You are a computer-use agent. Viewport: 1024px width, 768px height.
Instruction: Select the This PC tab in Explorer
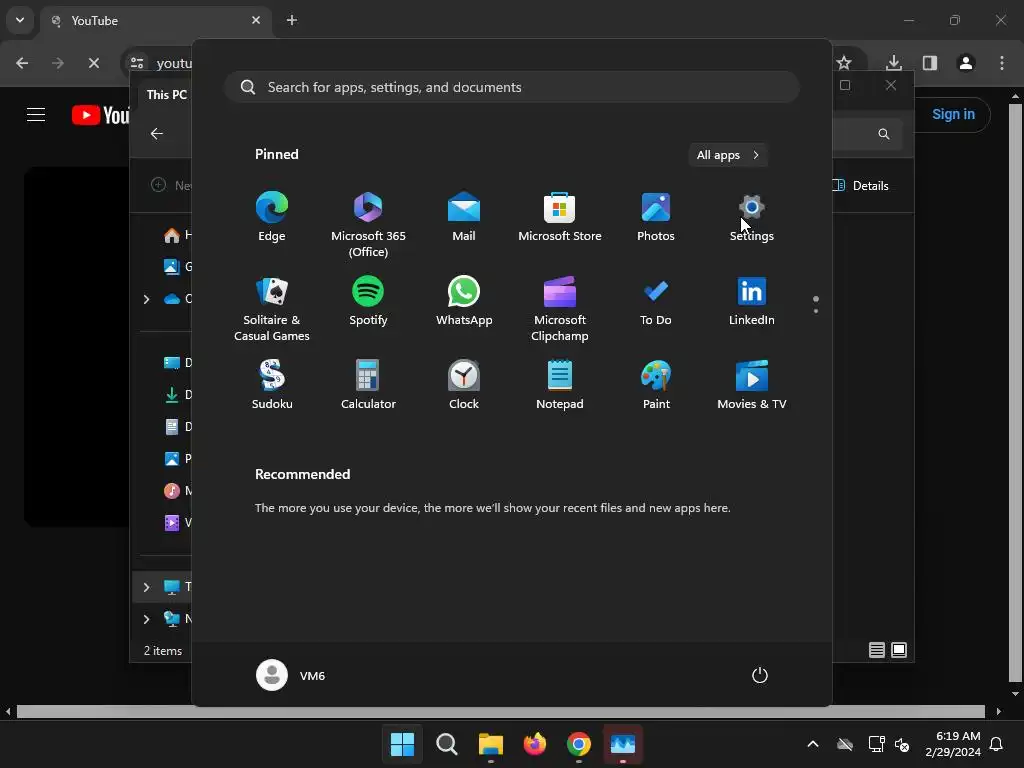click(x=166, y=95)
